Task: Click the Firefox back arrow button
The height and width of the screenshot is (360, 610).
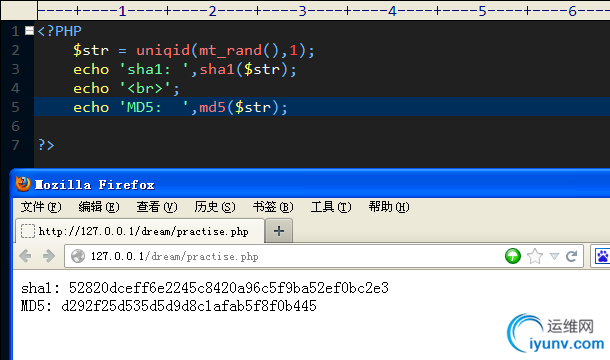Action: point(25,256)
